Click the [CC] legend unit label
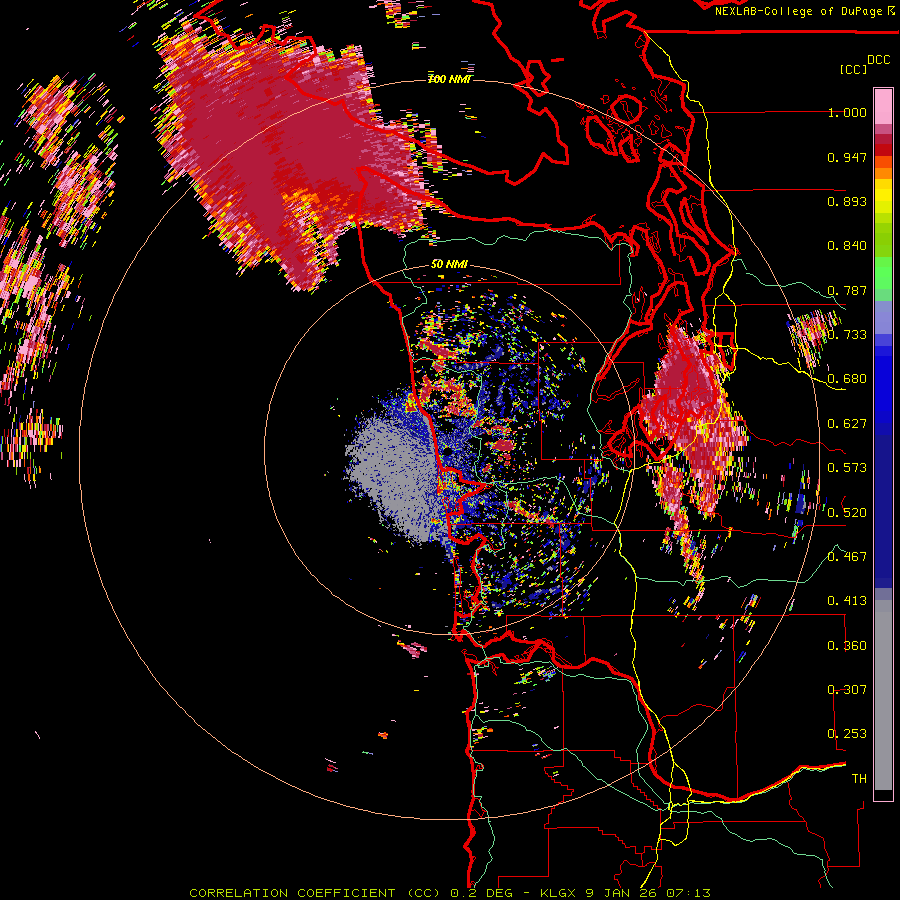Screen dimensions: 900x900 [853, 69]
